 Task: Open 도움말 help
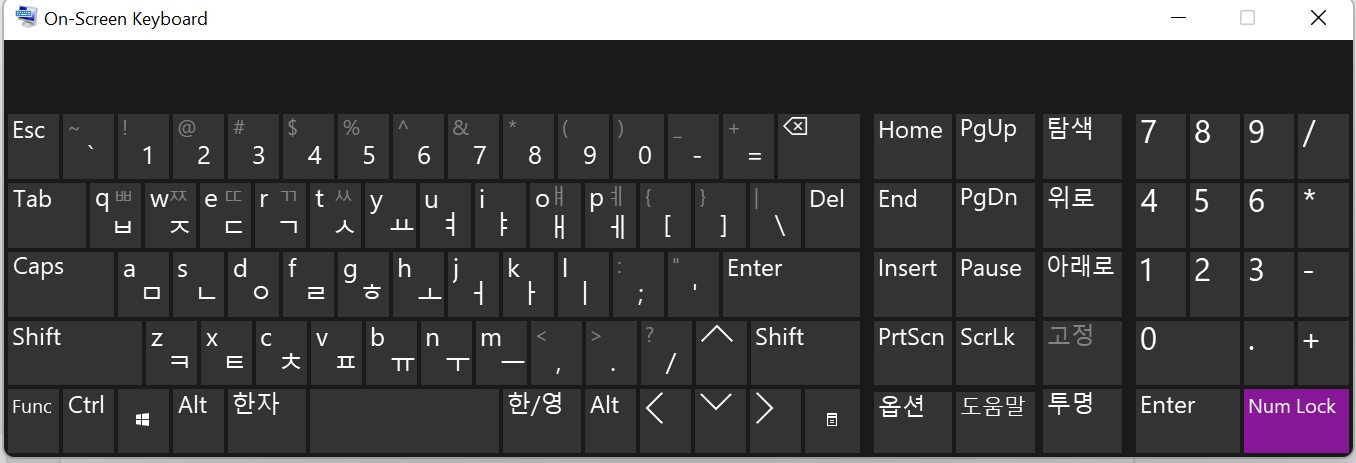pyautogui.click(x=996, y=420)
